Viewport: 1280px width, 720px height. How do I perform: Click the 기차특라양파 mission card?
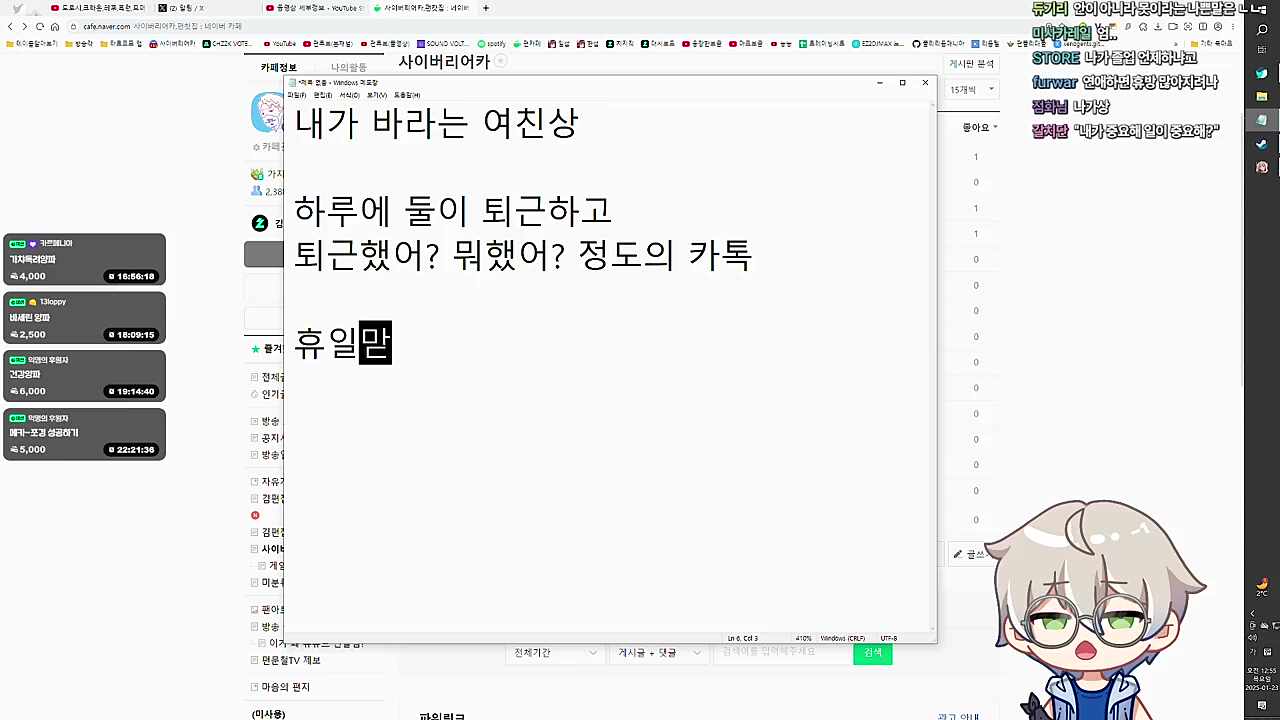[x=84, y=260]
